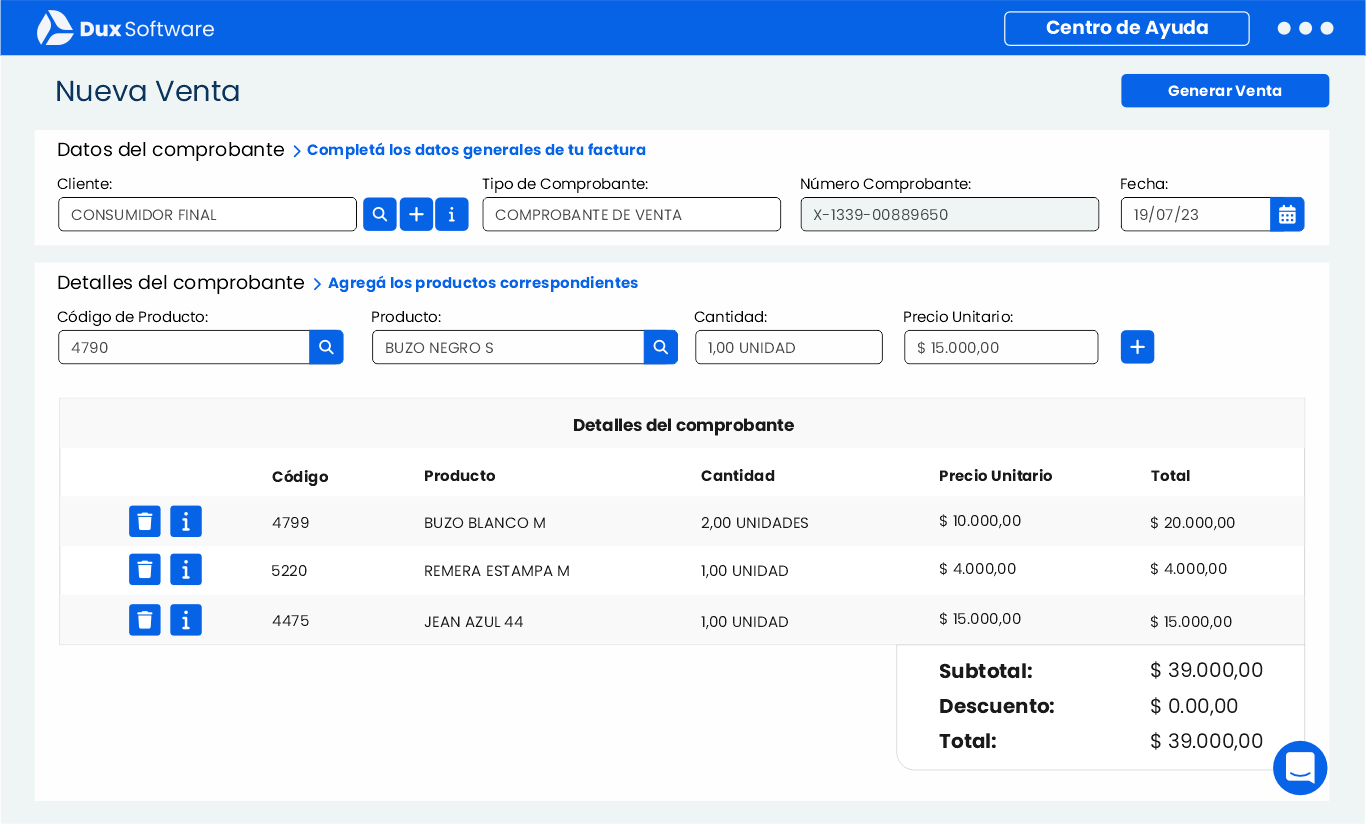Image resolution: width=1366 pixels, height=824 pixels.
Task: Delete the JEAN AZUL 44 row
Action: (x=144, y=619)
